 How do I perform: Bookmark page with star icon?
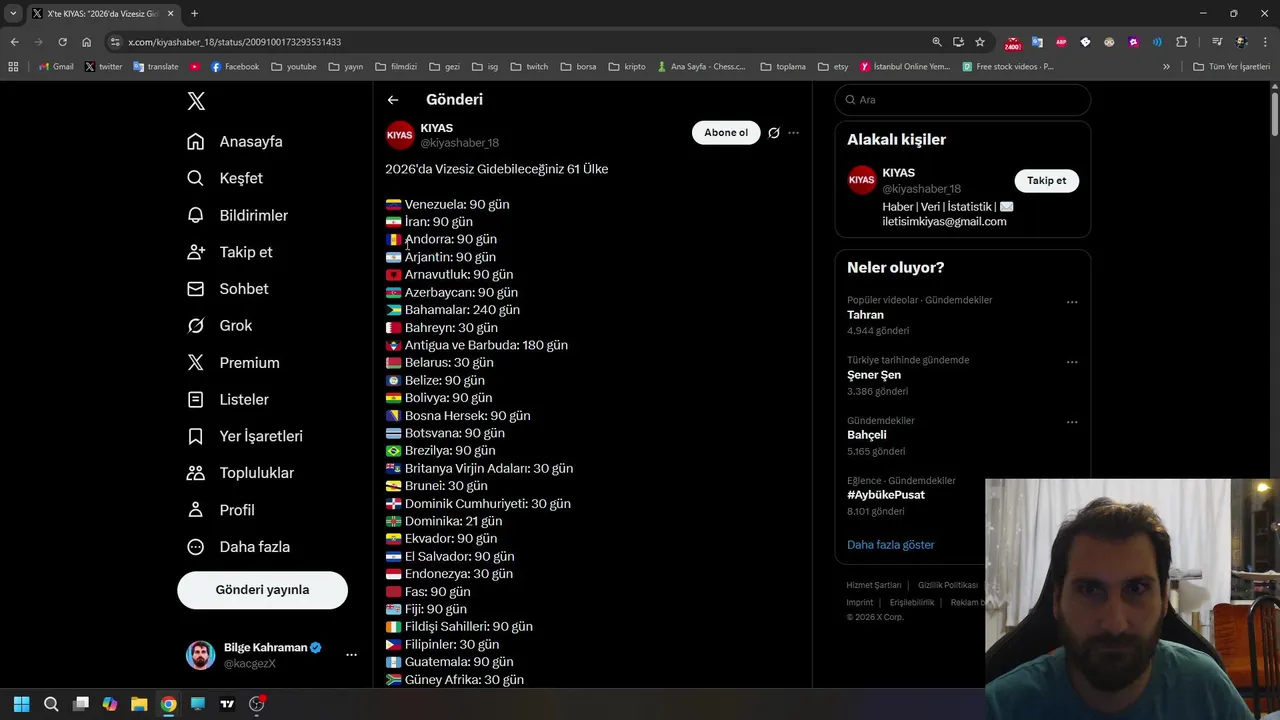980,42
